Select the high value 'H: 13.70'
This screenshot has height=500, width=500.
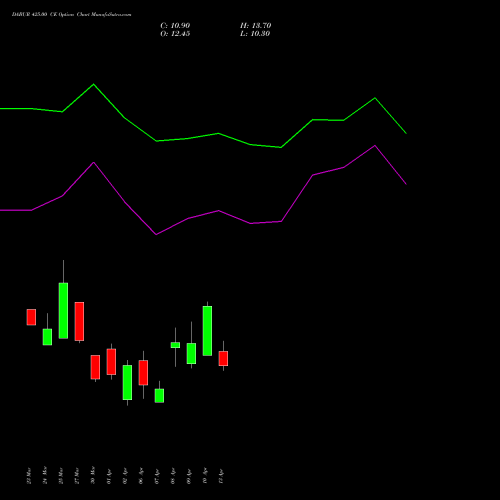(x=255, y=26)
